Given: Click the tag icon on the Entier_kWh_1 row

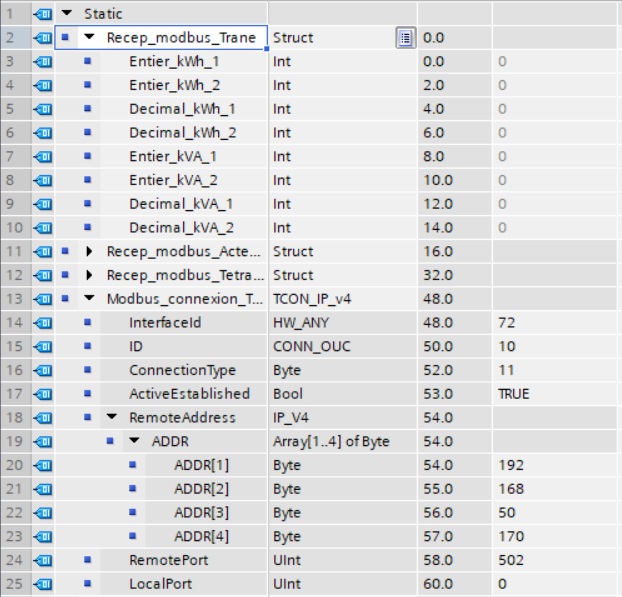Looking at the screenshot, I should [x=44, y=61].
